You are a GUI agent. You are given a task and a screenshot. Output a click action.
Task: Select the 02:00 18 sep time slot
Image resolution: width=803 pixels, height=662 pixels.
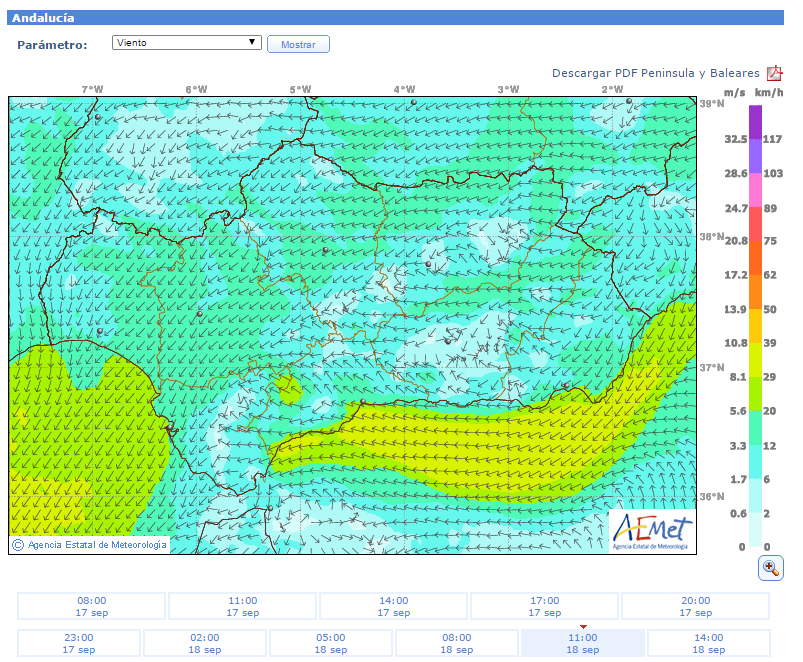pyautogui.click(x=204, y=643)
